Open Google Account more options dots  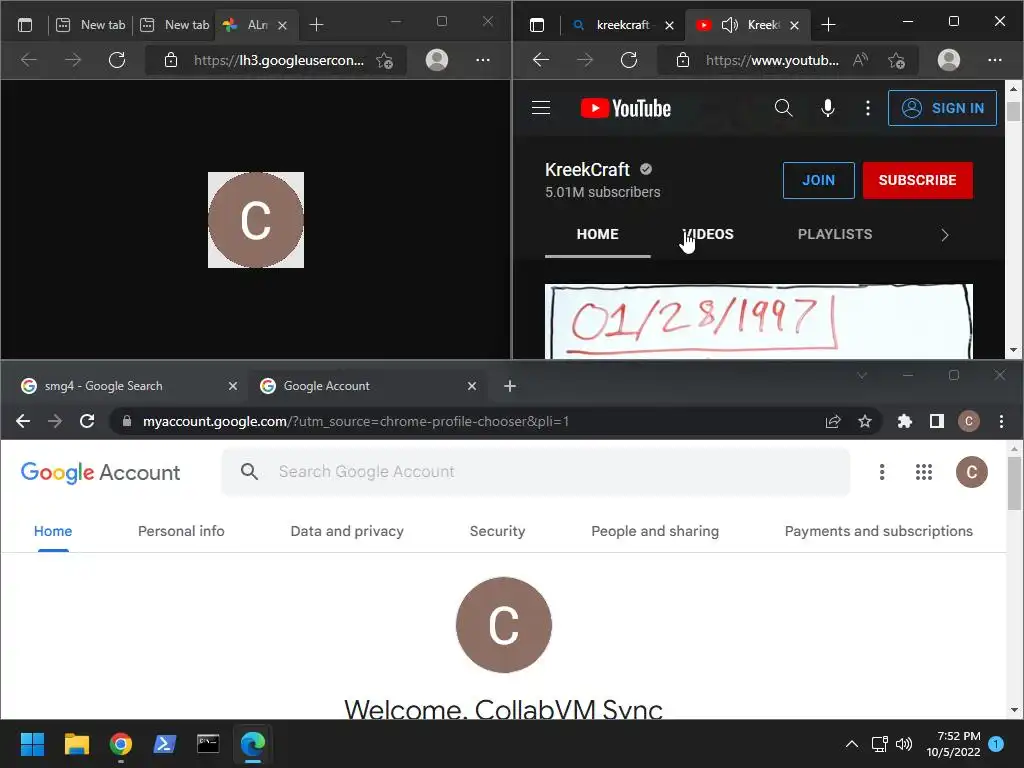[882, 472]
